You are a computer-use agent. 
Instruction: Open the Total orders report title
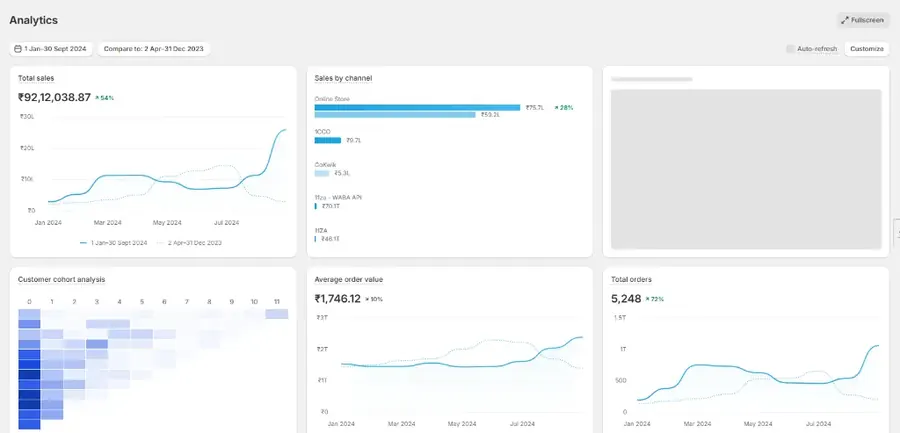tap(631, 280)
